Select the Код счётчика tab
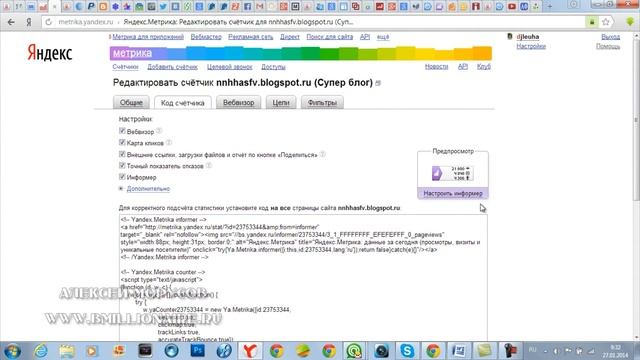This screenshot has height=360, width=640. 182,103
